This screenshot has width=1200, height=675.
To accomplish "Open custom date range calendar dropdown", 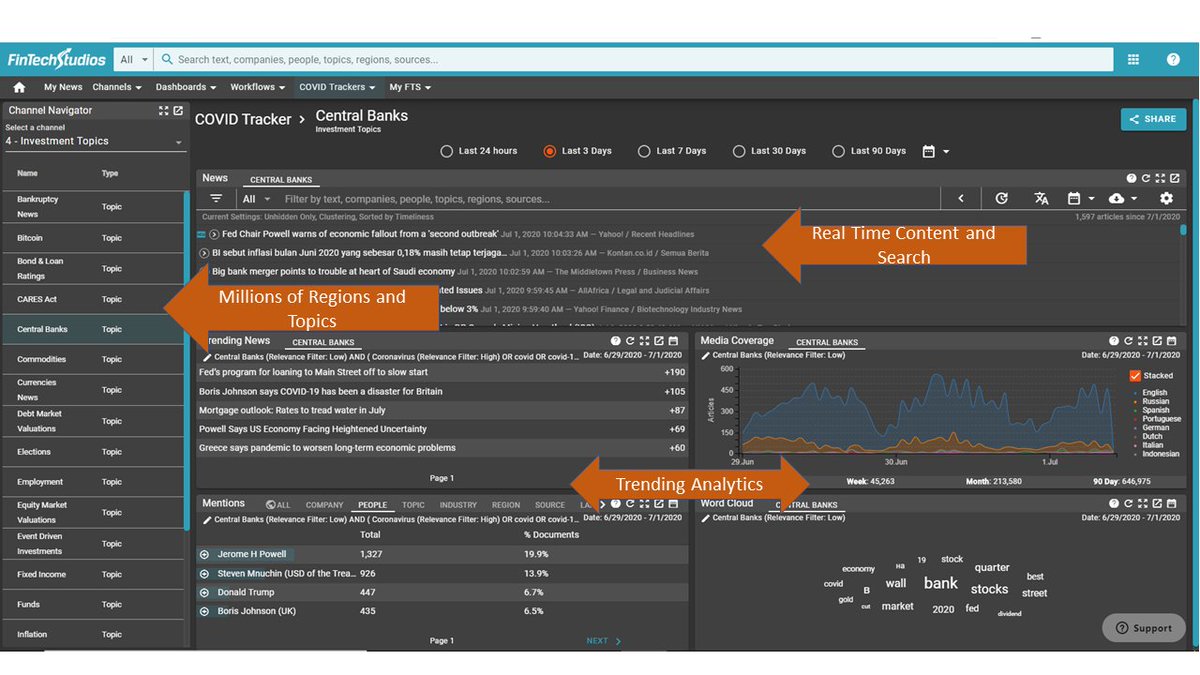I will (x=936, y=151).
